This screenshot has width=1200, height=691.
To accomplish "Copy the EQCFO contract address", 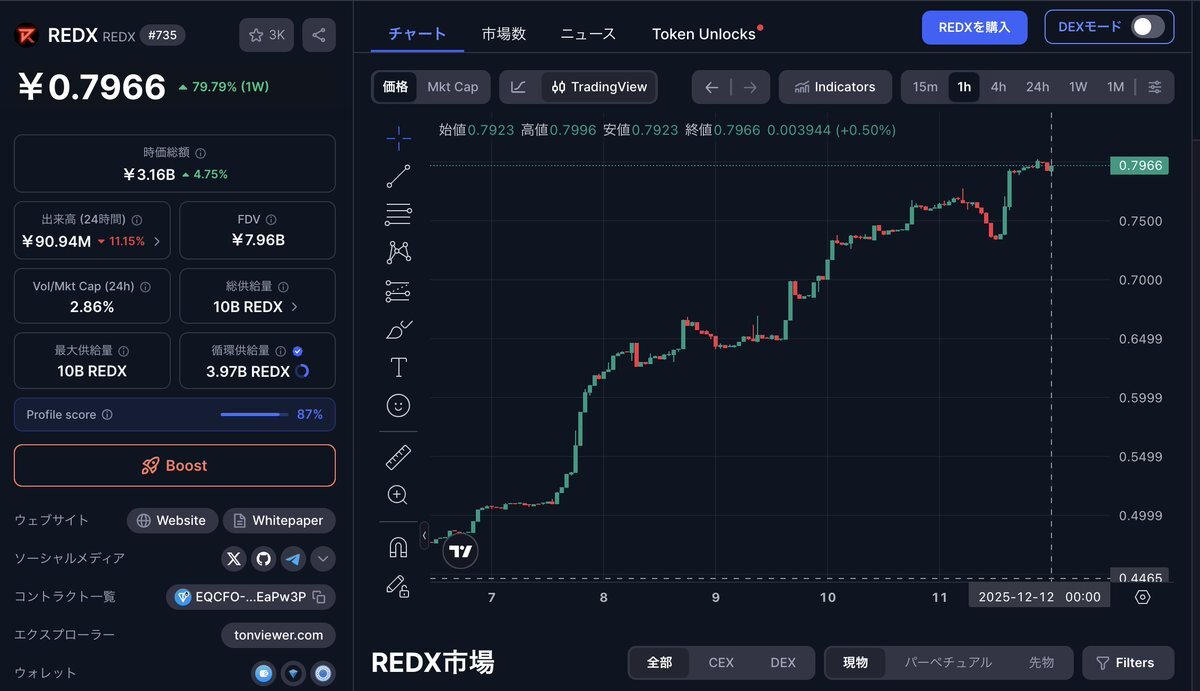I will (x=319, y=597).
